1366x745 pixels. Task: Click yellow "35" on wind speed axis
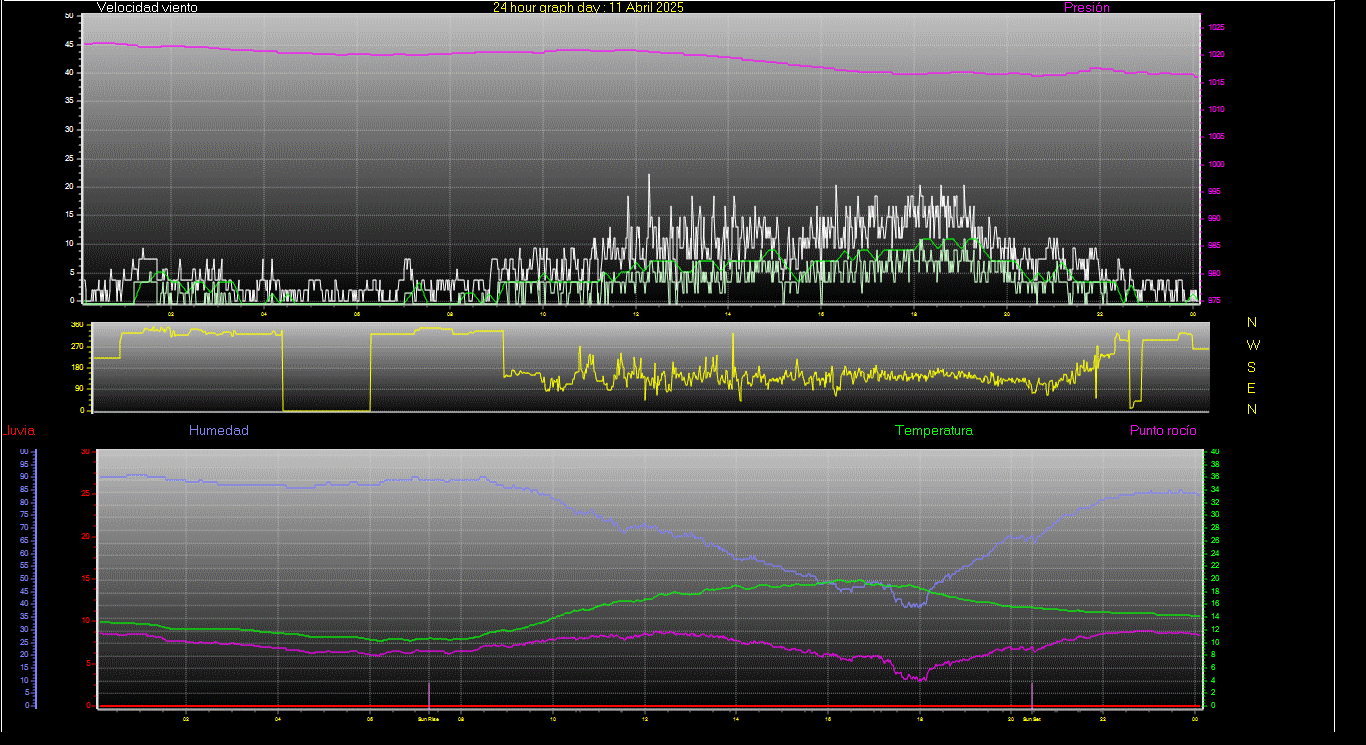point(69,101)
